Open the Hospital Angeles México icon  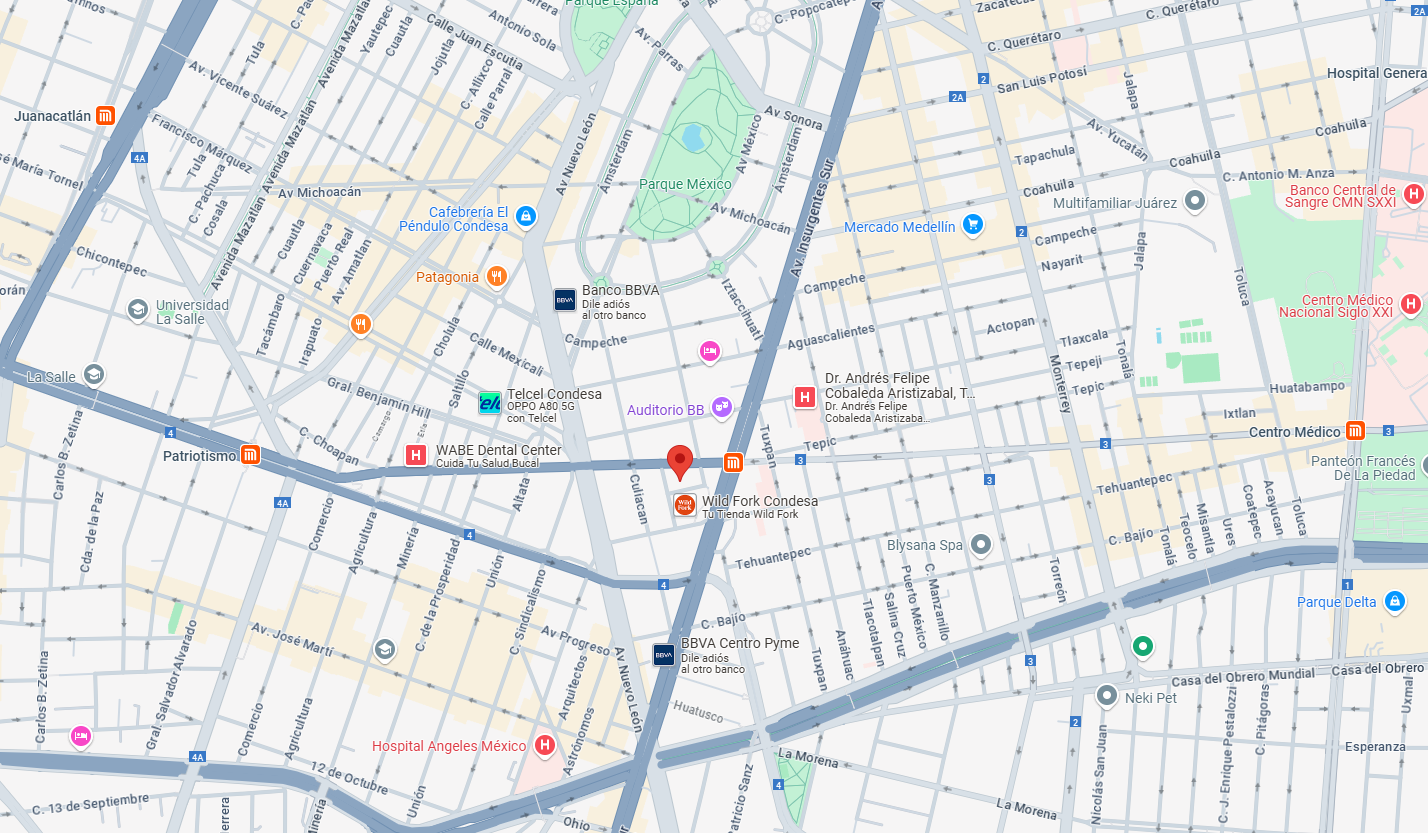point(545,745)
